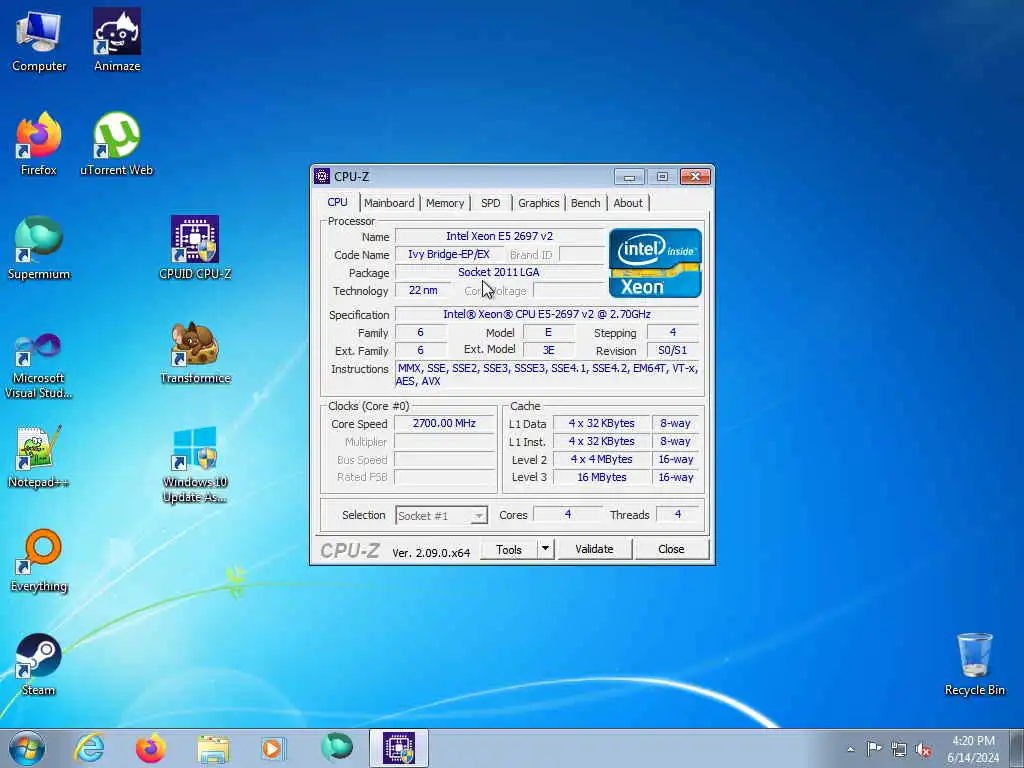This screenshot has width=1024, height=768.
Task: Open network tray icon
Action: (899, 749)
